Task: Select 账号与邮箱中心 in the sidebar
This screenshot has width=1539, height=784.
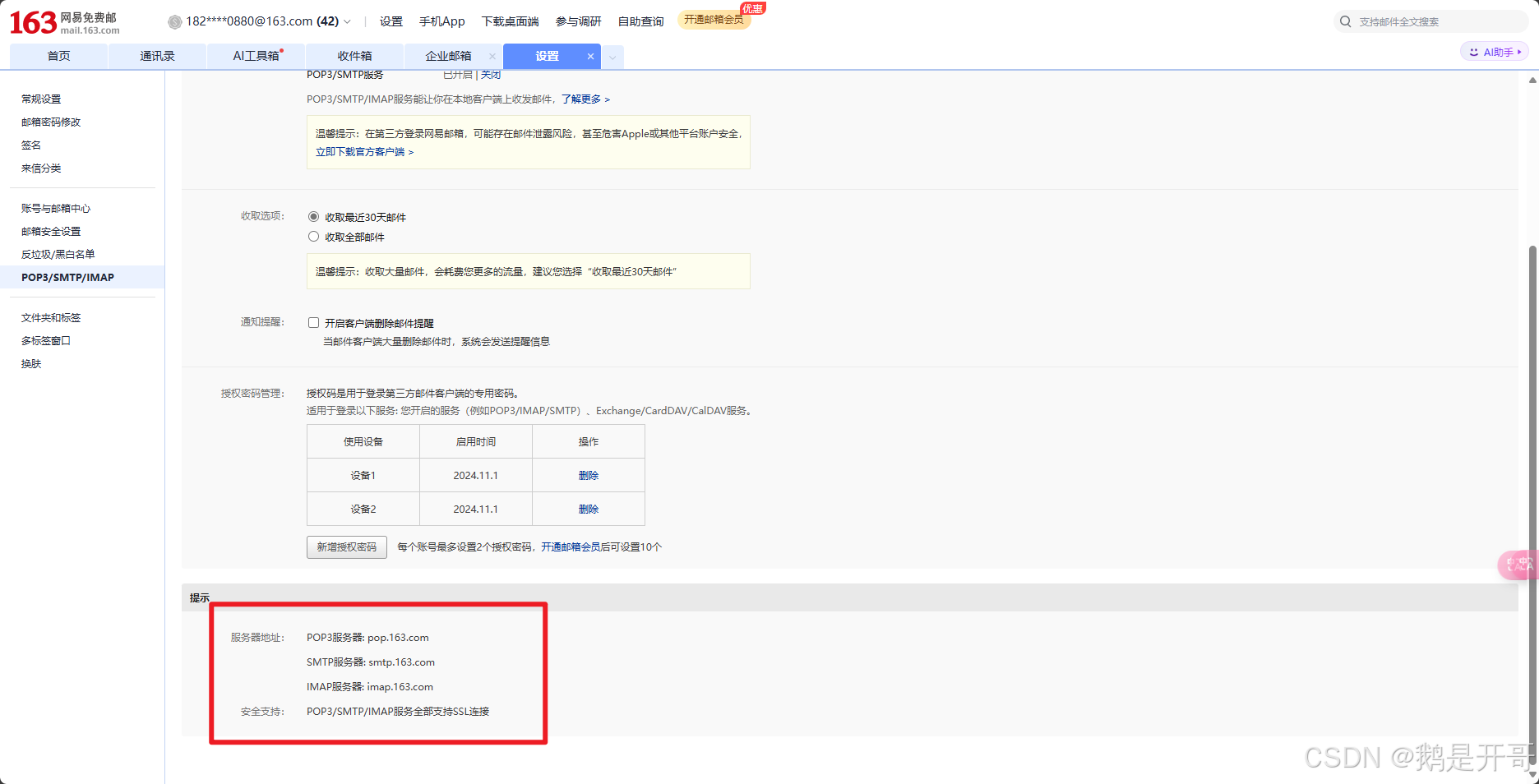Action: 56,208
